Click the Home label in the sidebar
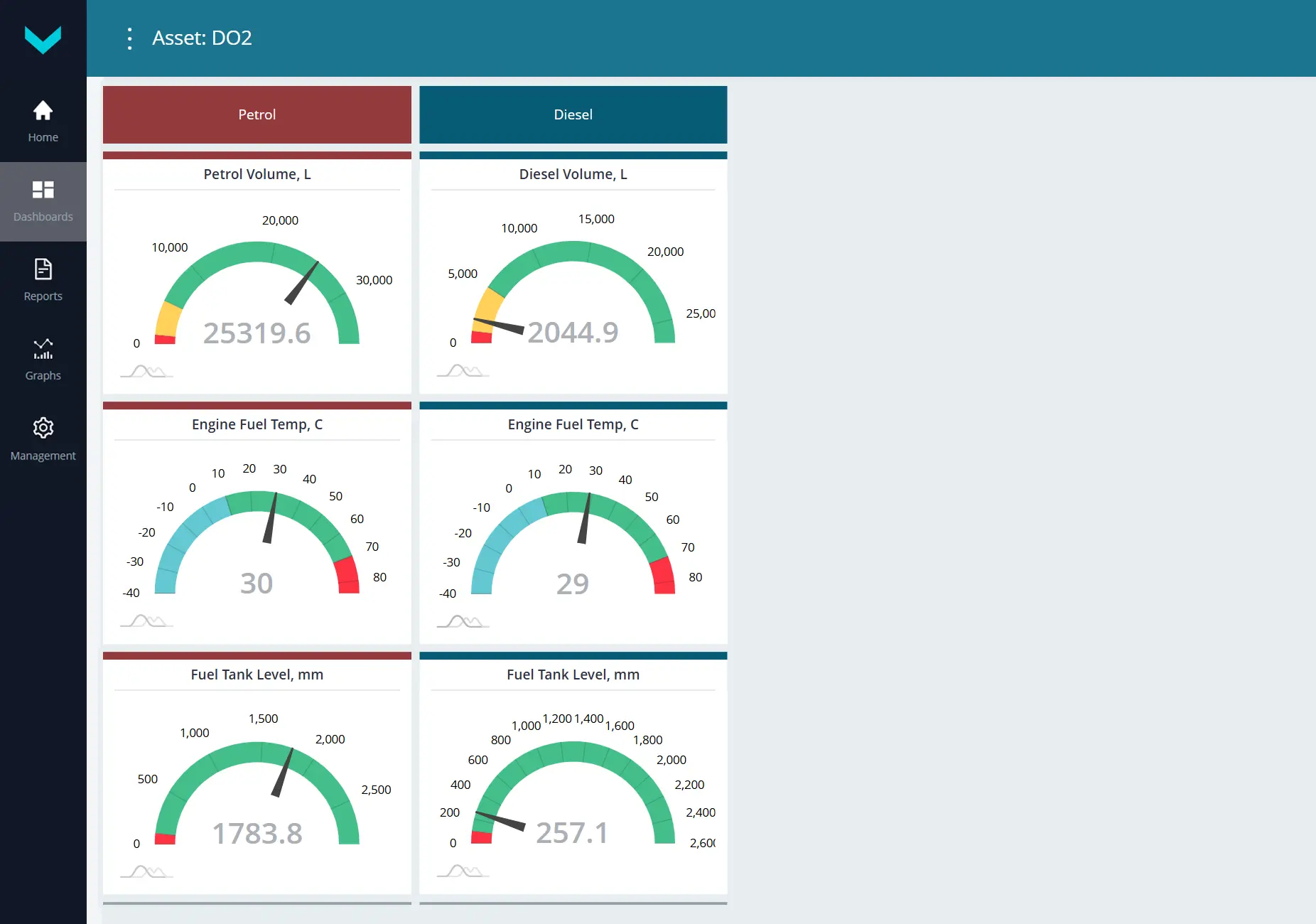The image size is (1316, 924). point(43,137)
